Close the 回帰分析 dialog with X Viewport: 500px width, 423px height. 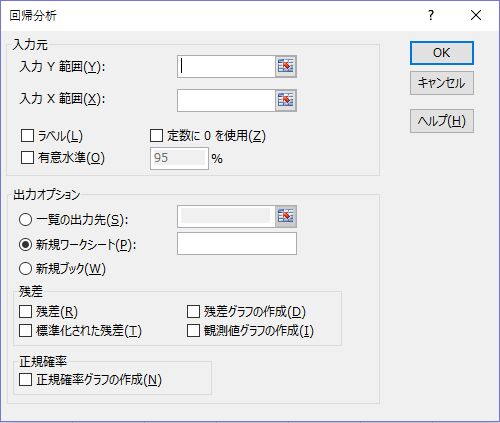pyautogui.click(x=476, y=15)
